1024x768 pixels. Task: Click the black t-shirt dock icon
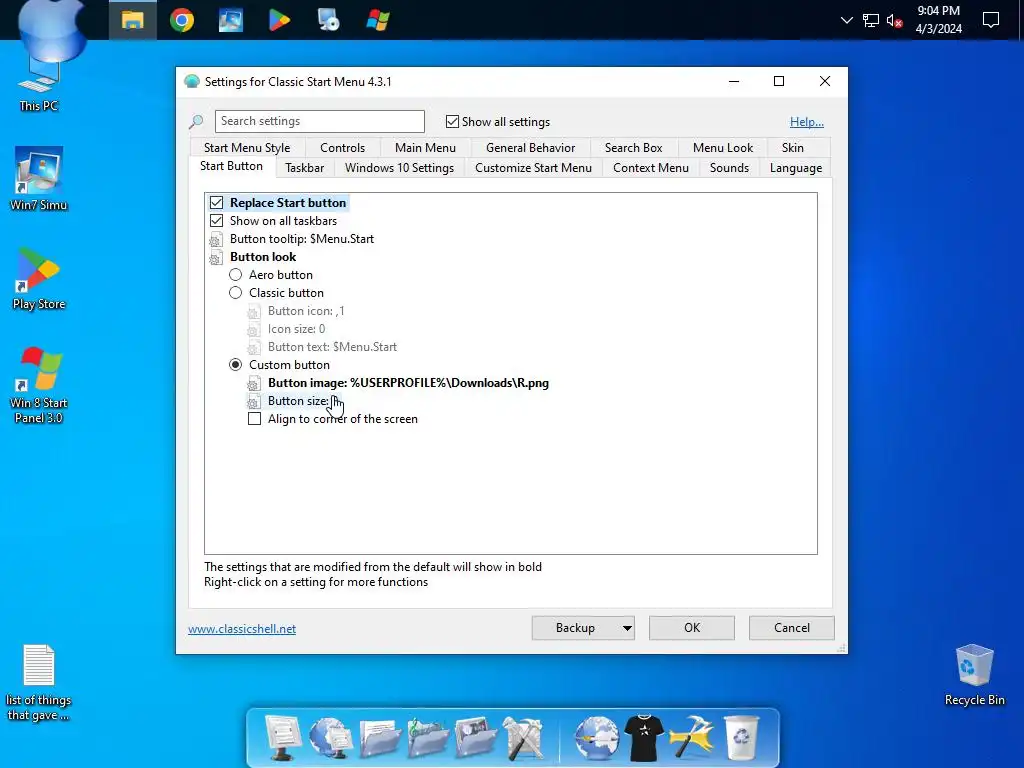644,738
